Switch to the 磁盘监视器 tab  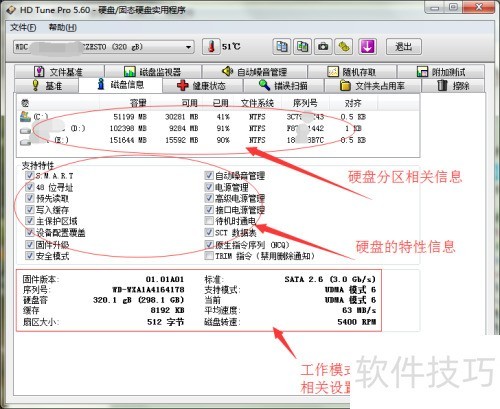(x=153, y=72)
